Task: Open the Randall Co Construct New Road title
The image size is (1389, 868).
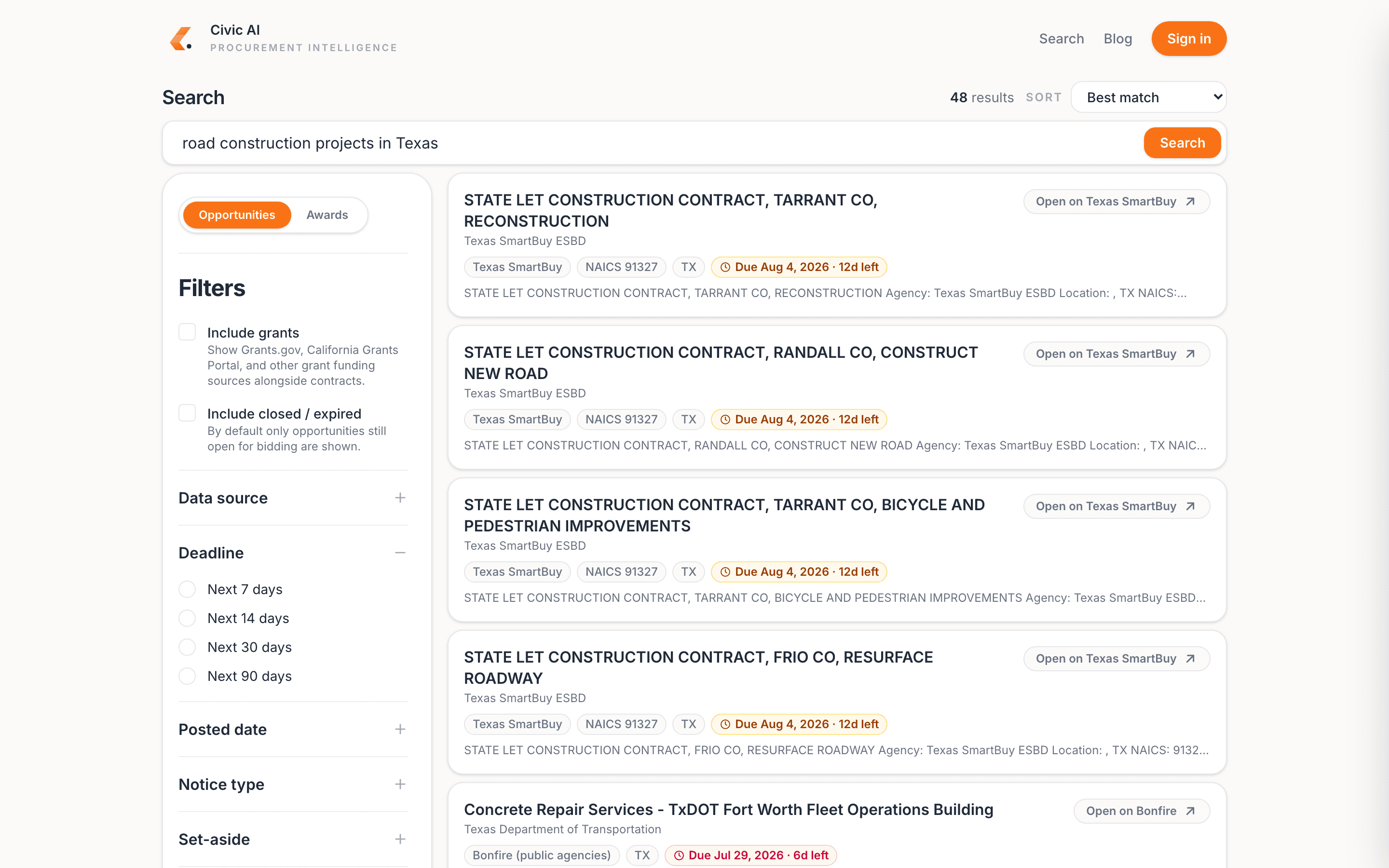Action: [x=721, y=363]
